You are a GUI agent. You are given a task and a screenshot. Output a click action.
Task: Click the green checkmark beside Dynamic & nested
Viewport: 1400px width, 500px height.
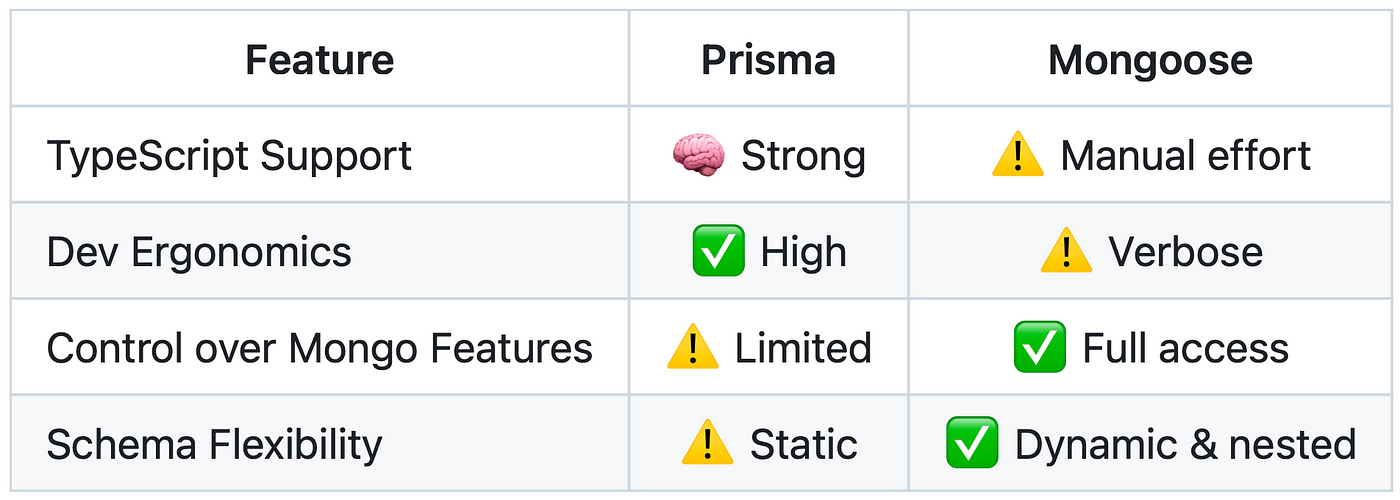click(972, 443)
